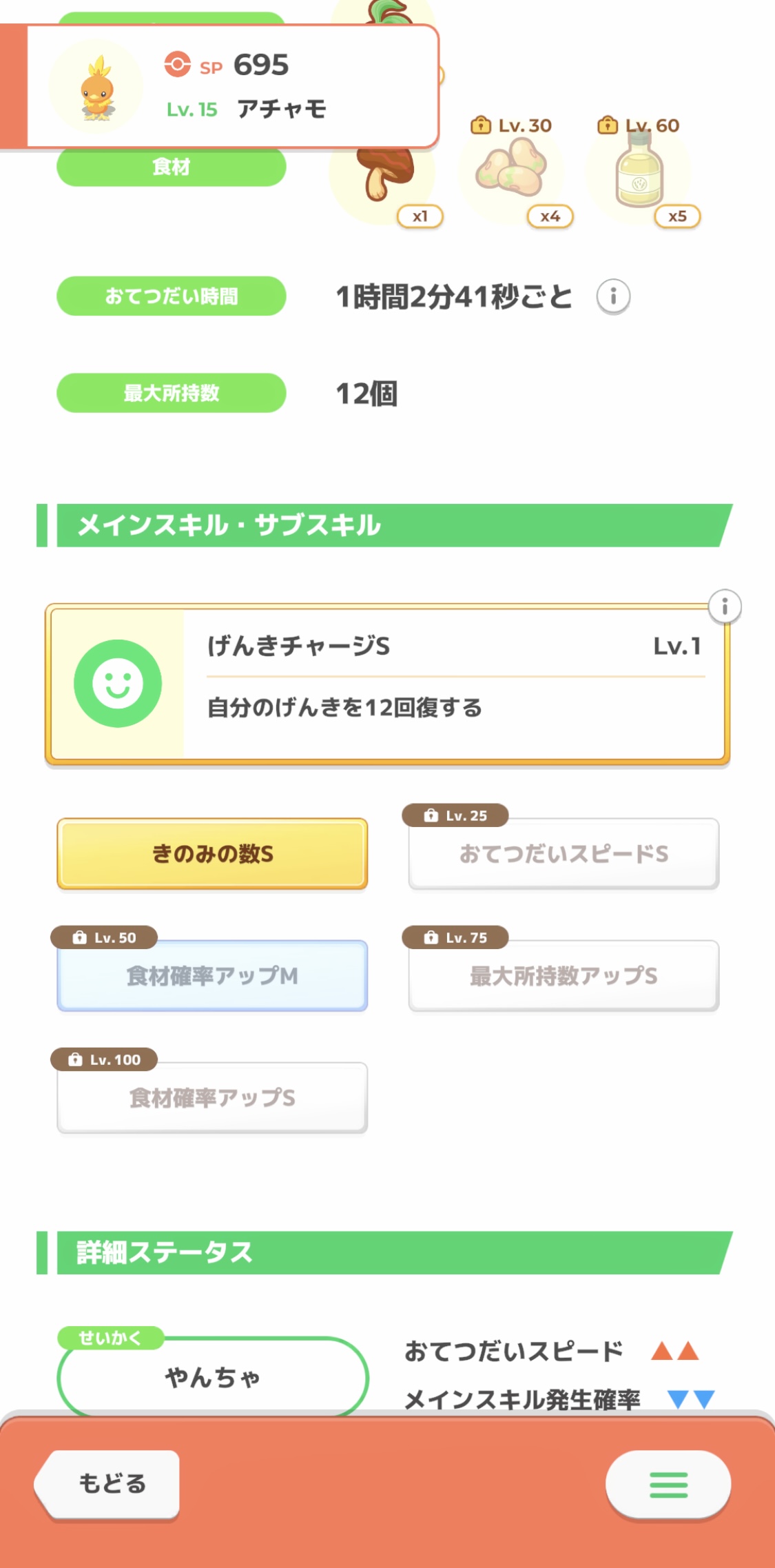Viewport: 775px width, 1568px height.
Task: Tap locked 最大所持数アップS sub skill
Action: click(564, 976)
